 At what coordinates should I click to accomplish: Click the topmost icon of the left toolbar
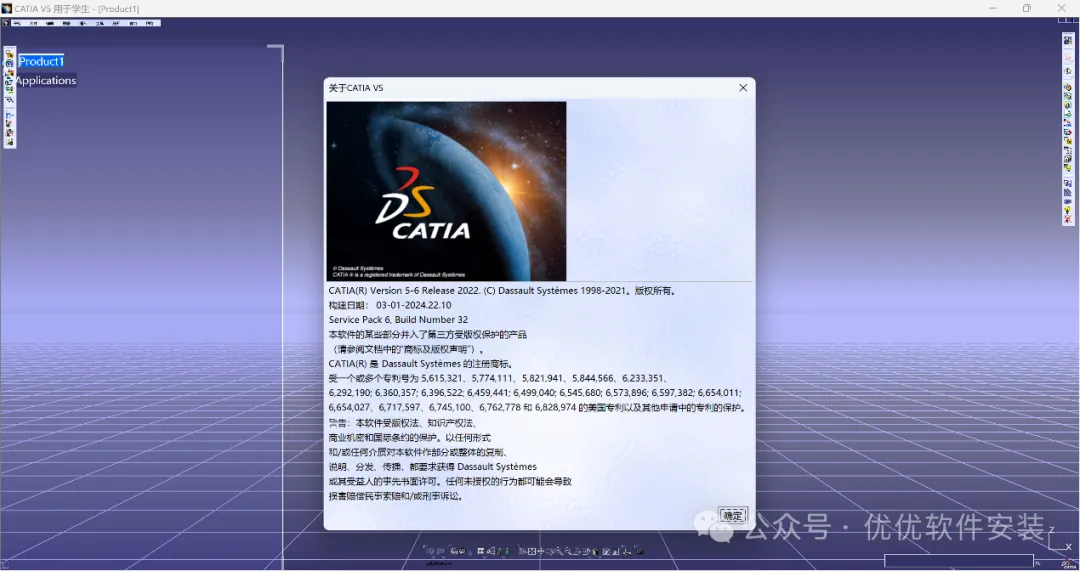click(x=10, y=54)
